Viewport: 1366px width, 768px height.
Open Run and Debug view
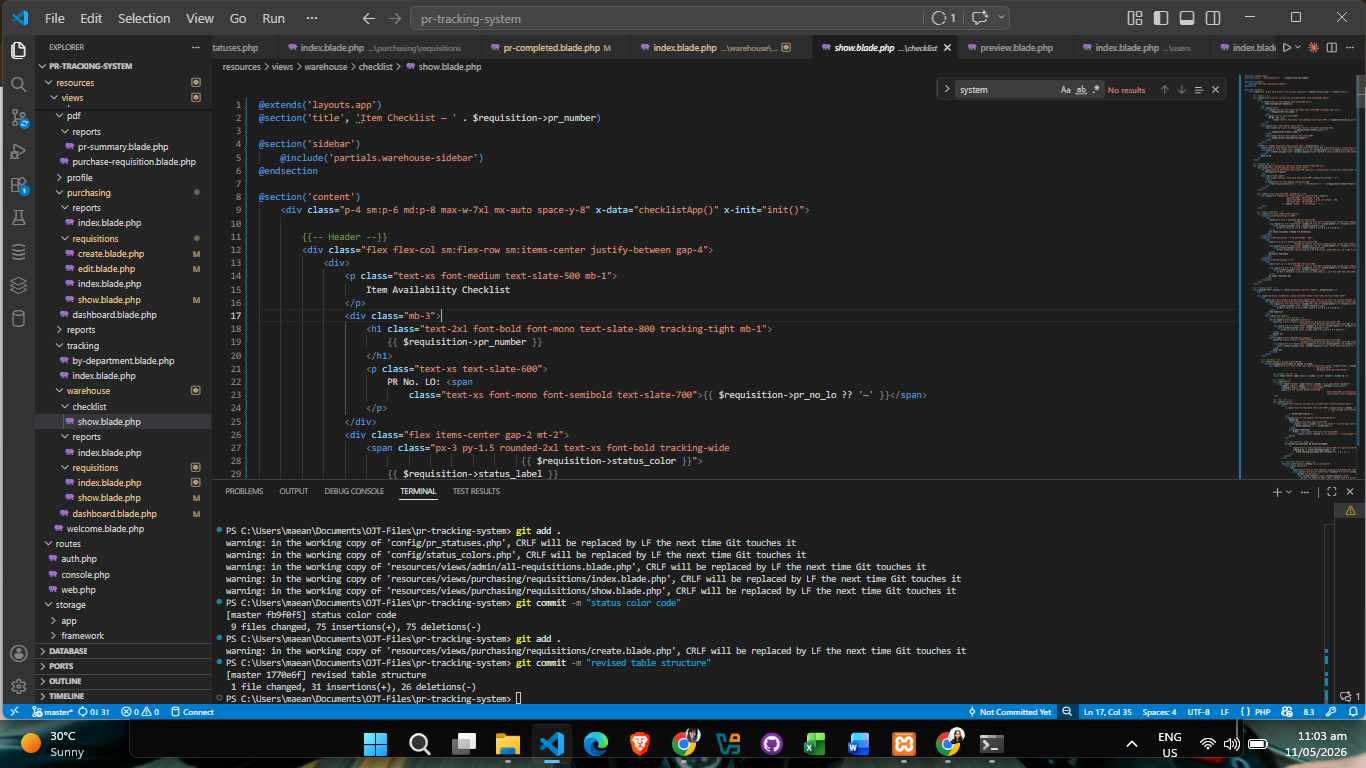[x=18, y=151]
